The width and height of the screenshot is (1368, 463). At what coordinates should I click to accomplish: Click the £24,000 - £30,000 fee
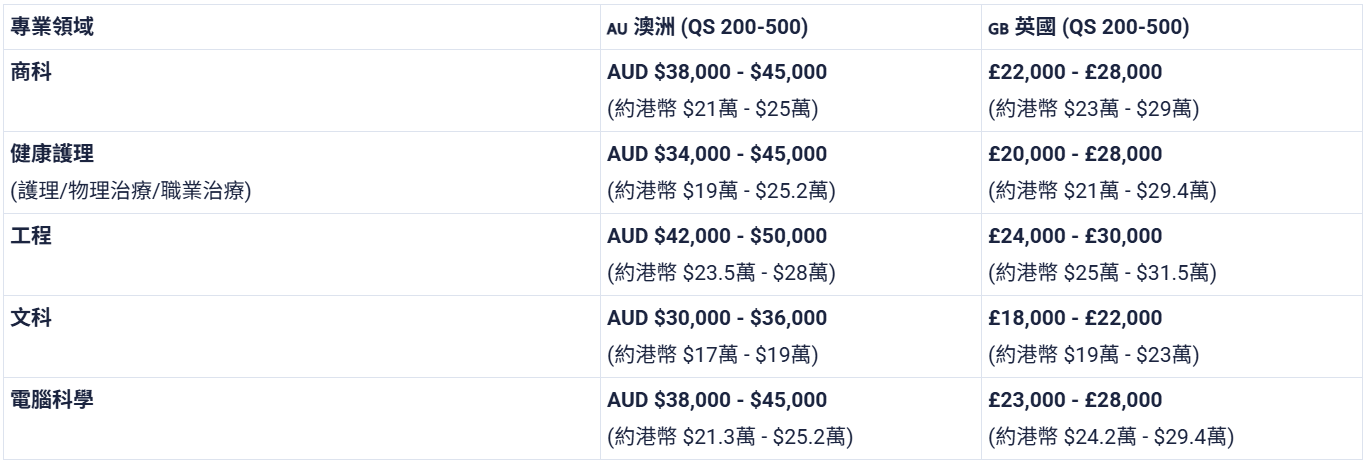1075,236
